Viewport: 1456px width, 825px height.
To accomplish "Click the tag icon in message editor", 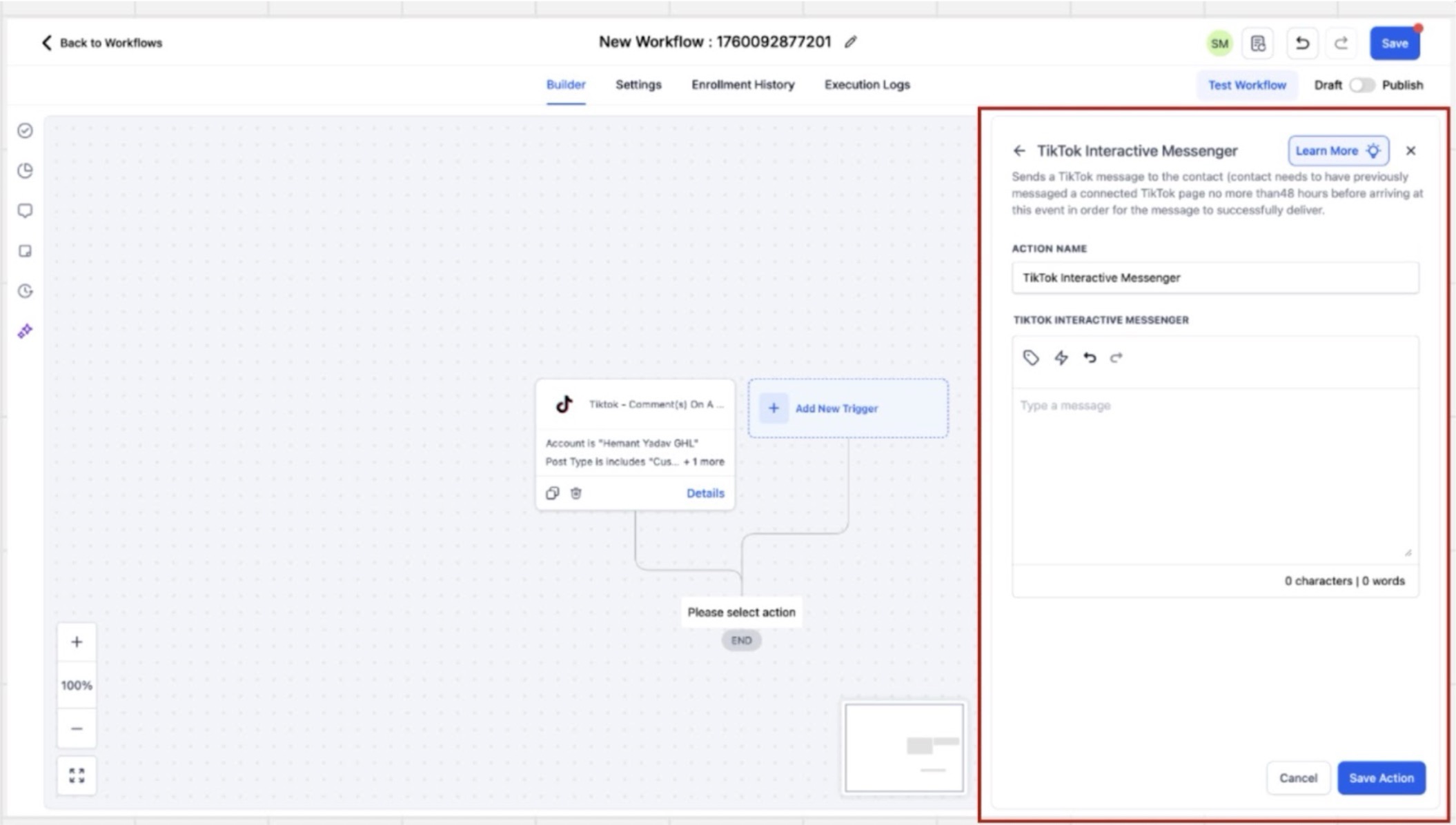I will tap(1030, 357).
